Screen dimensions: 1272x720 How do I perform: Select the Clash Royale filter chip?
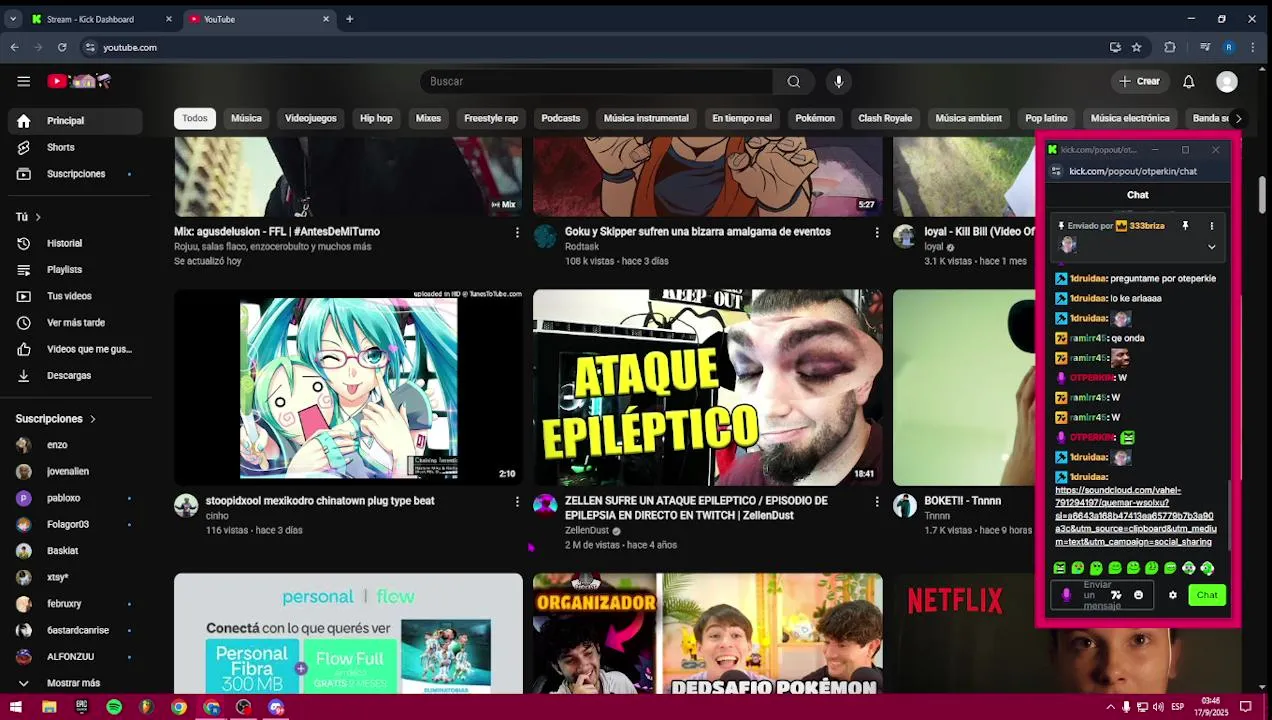[885, 118]
